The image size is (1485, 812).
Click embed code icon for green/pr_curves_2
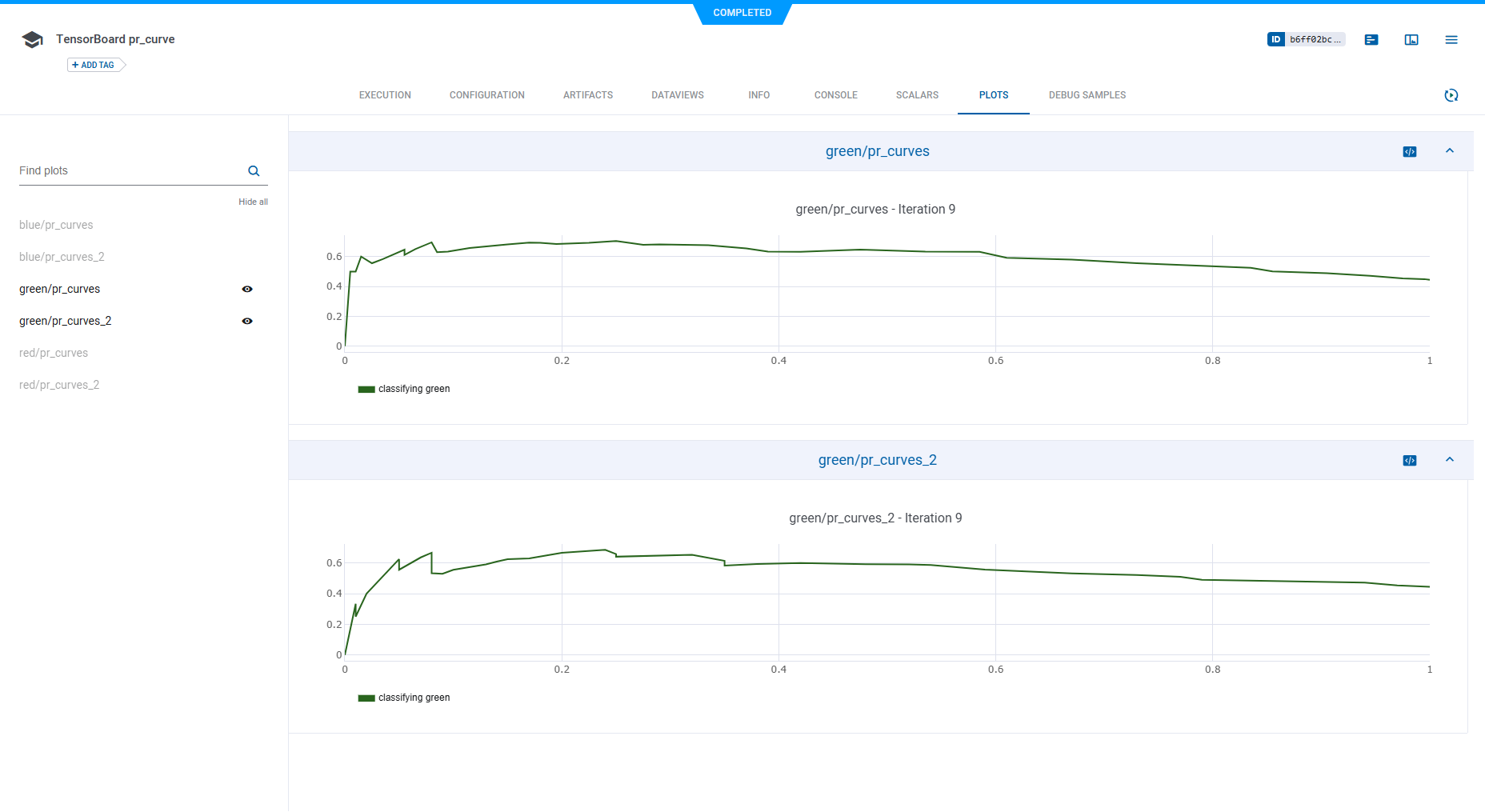1410,461
